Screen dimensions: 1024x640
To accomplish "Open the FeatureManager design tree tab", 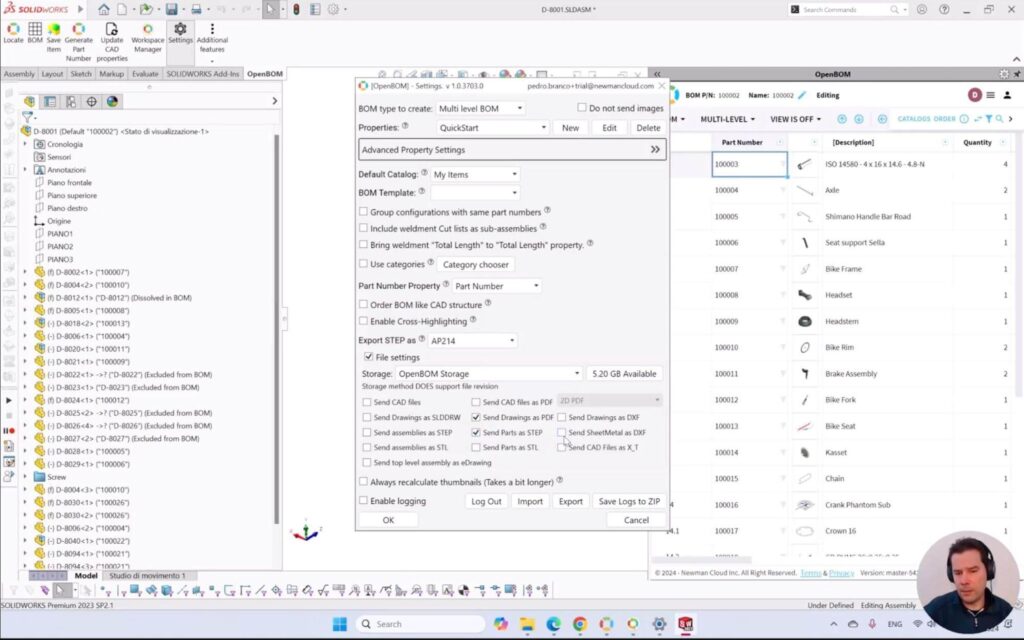I will (29, 101).
